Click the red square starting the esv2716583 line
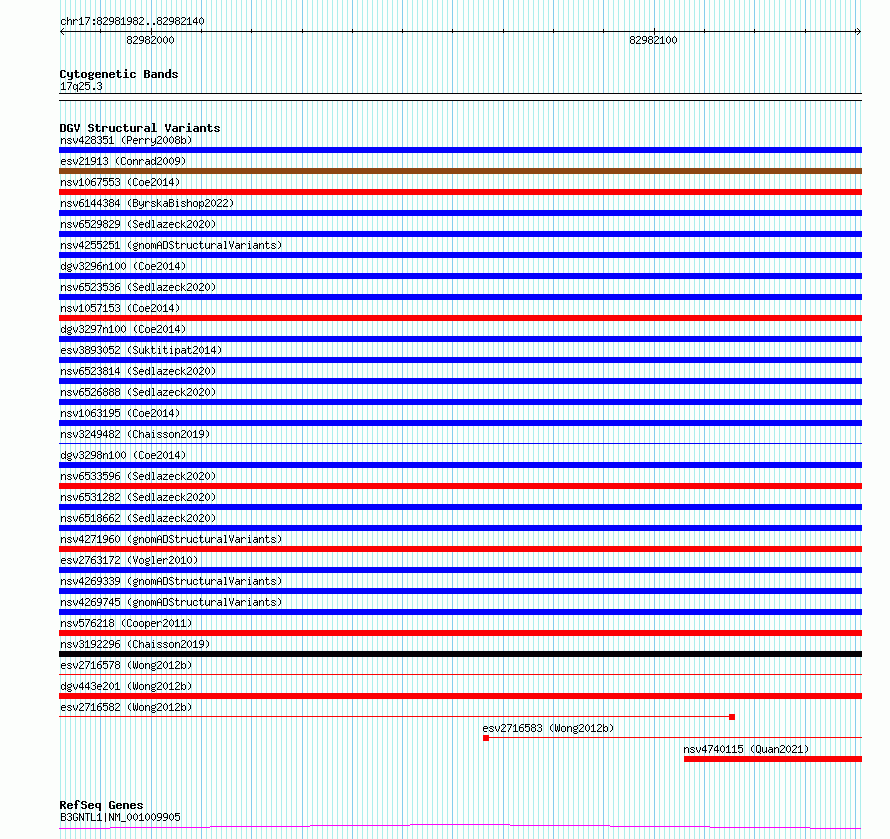The height and width of the screenshot is (839, 890). pos(486,738)
